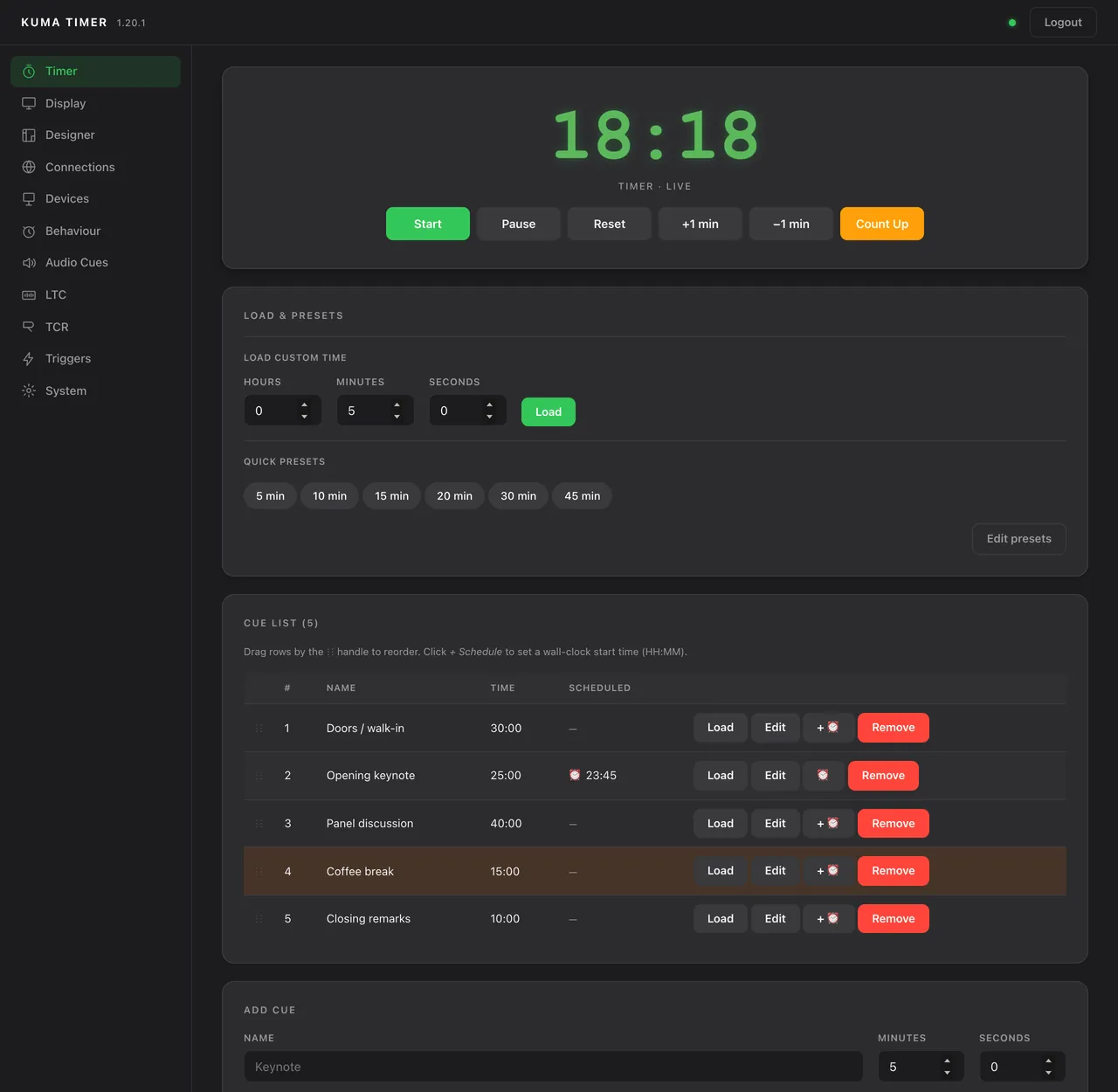Pause the timer

point(519,224)
